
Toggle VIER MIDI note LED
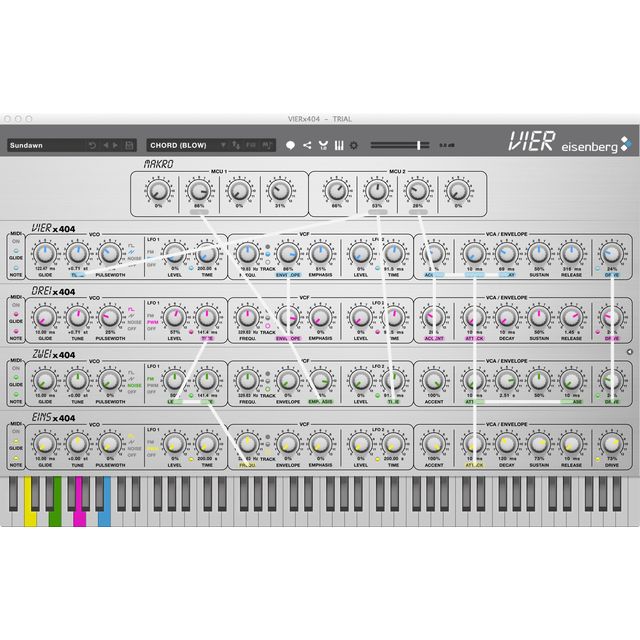click(x=16, y=269)
